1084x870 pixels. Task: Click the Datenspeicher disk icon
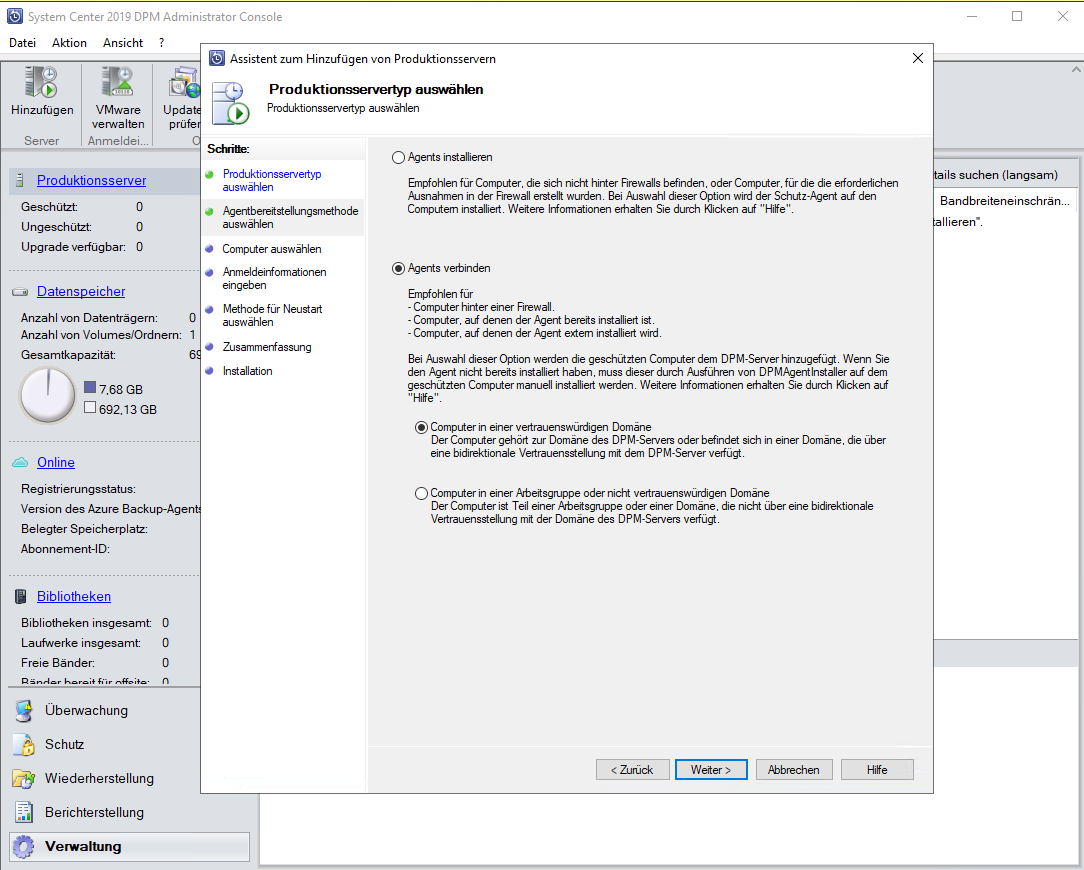(20, 292)
